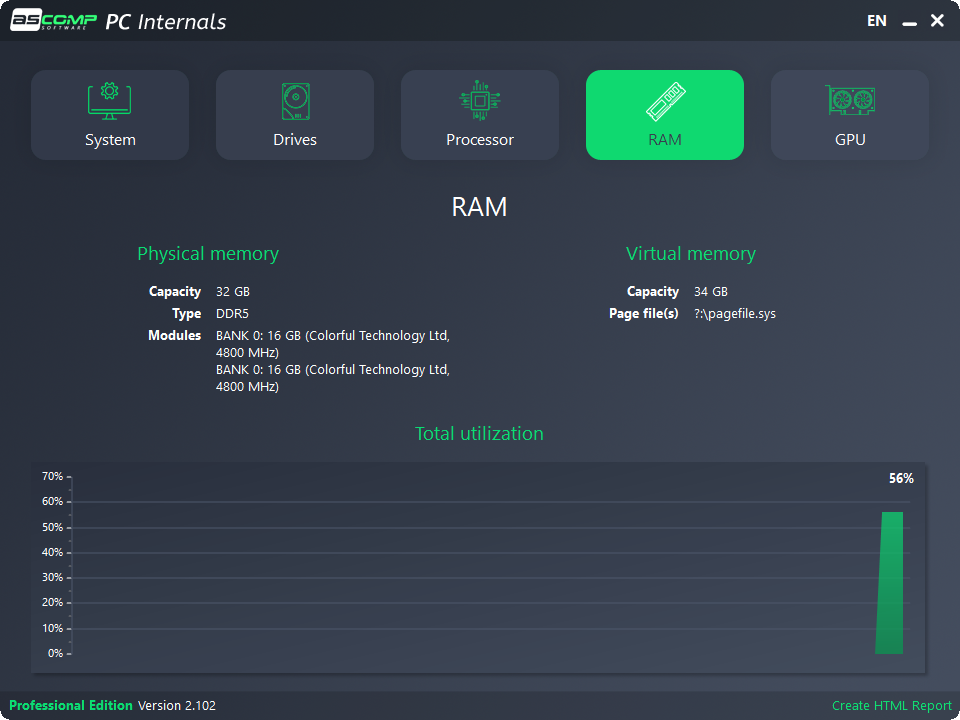View GPU details via graphics card icon

click(849, 115)
